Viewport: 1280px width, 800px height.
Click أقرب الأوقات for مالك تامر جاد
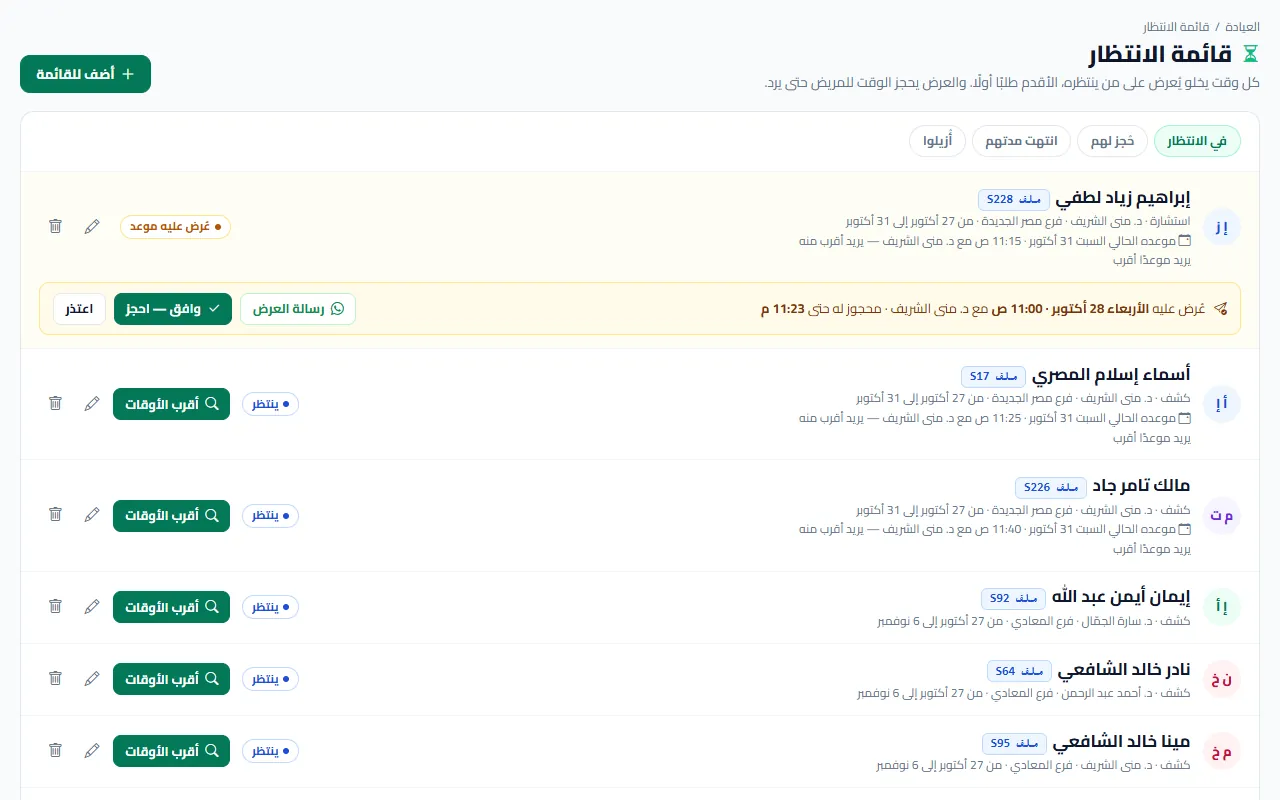click(x=171, y=516)
